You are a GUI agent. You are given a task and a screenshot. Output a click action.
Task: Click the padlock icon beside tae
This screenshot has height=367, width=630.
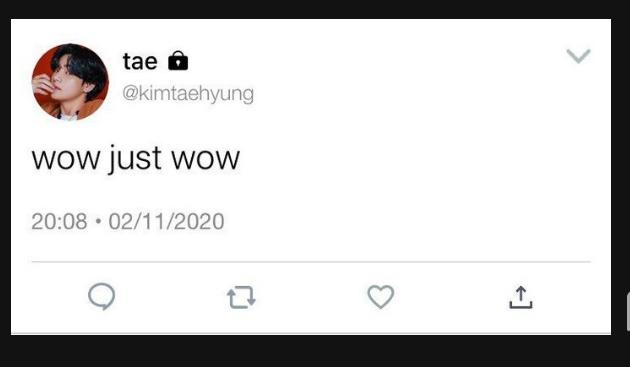(178, 61)
